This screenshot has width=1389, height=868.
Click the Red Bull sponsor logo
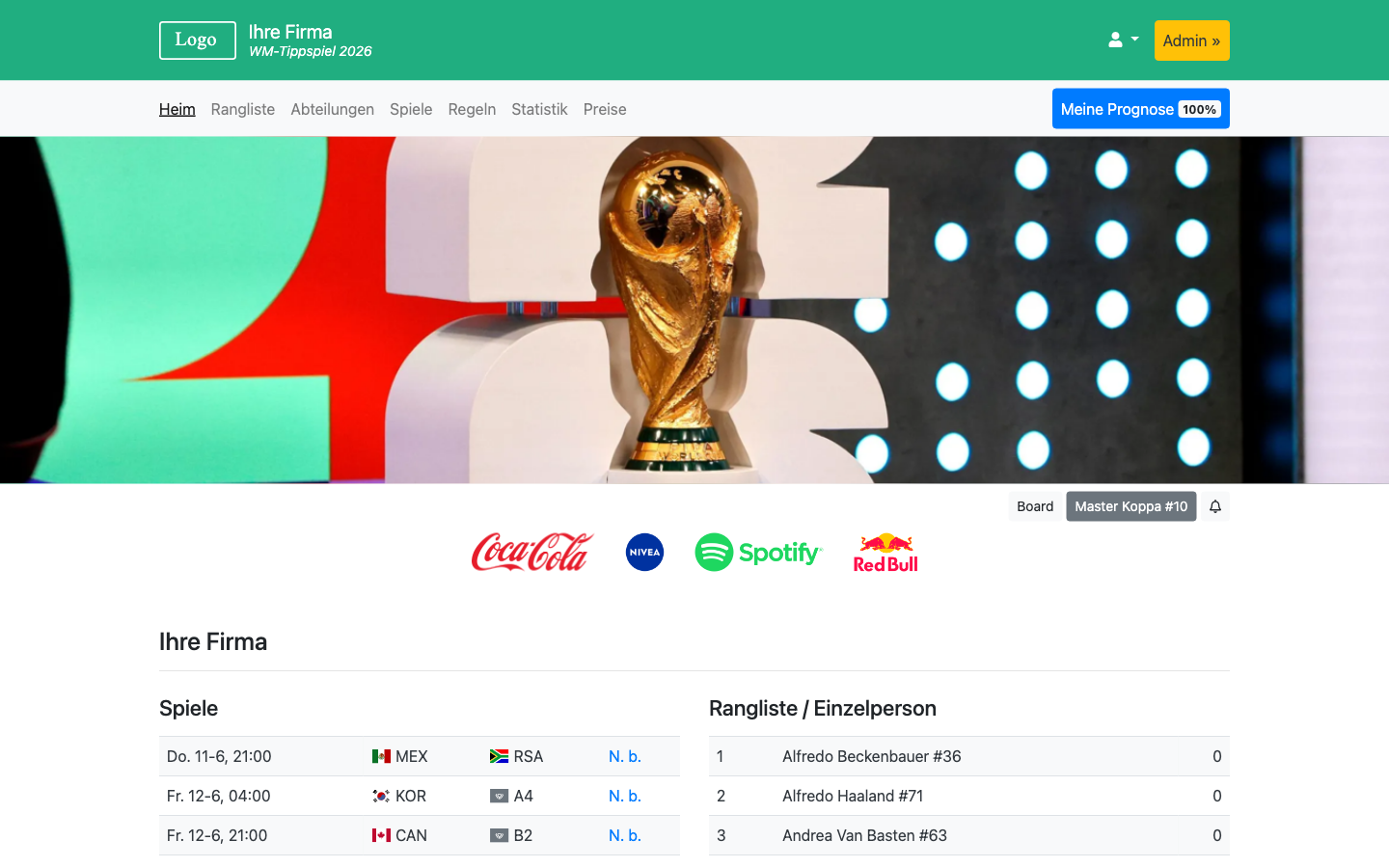[x=885, y=552]
